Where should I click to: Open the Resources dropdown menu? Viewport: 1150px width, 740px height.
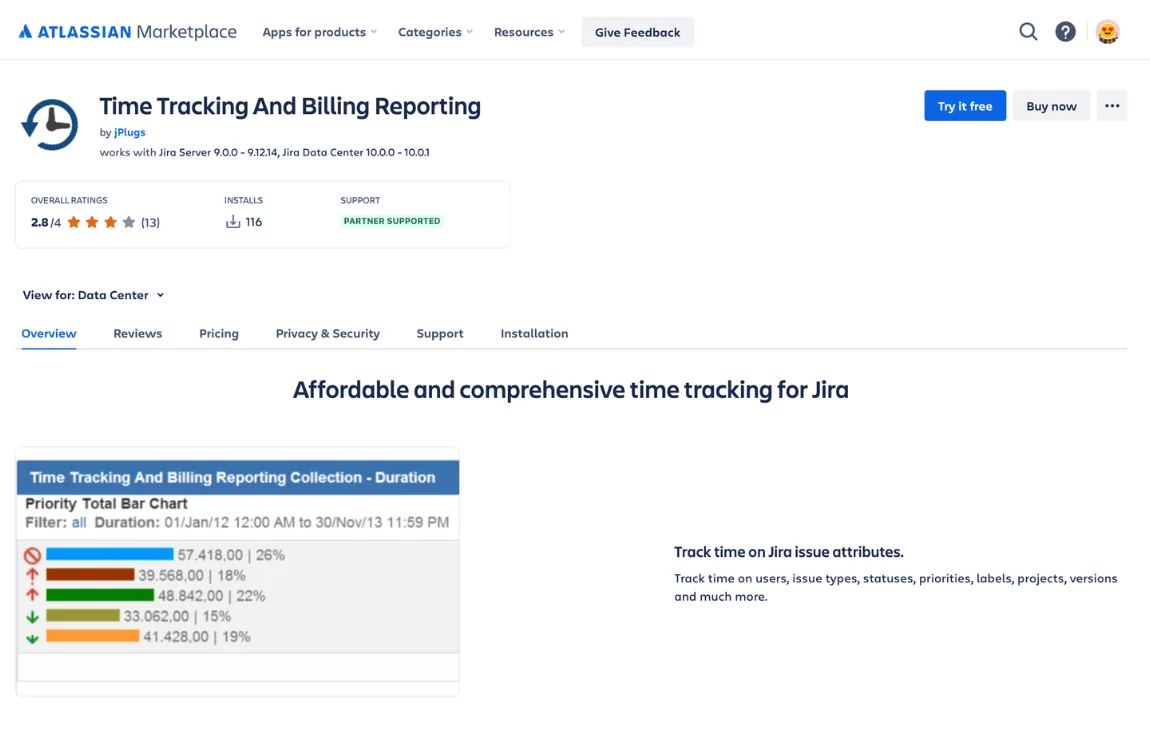click(529, 32)
